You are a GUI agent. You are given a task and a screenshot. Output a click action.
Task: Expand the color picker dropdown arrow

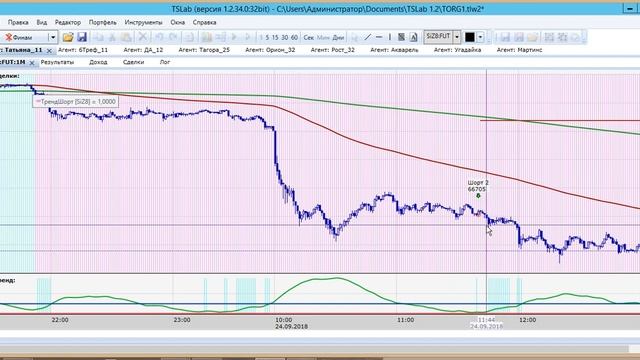tap(480, 37)
